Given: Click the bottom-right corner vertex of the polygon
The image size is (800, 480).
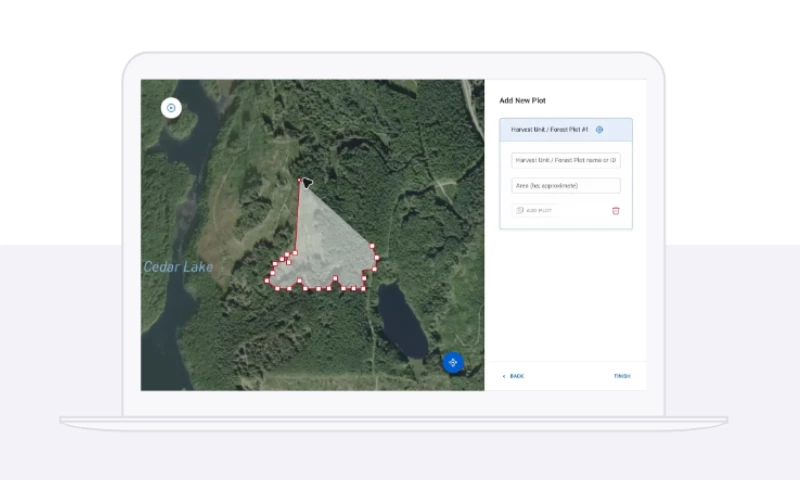Looking at the screenshot, I should [363, 288].
